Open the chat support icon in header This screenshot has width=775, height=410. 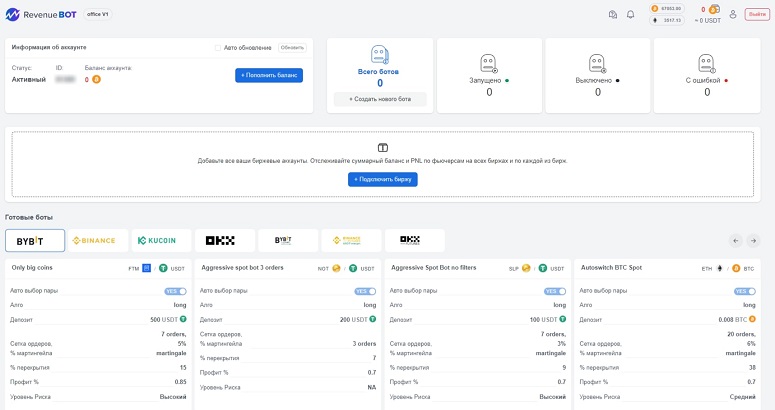pyautogui.click(x=612, y=14)
